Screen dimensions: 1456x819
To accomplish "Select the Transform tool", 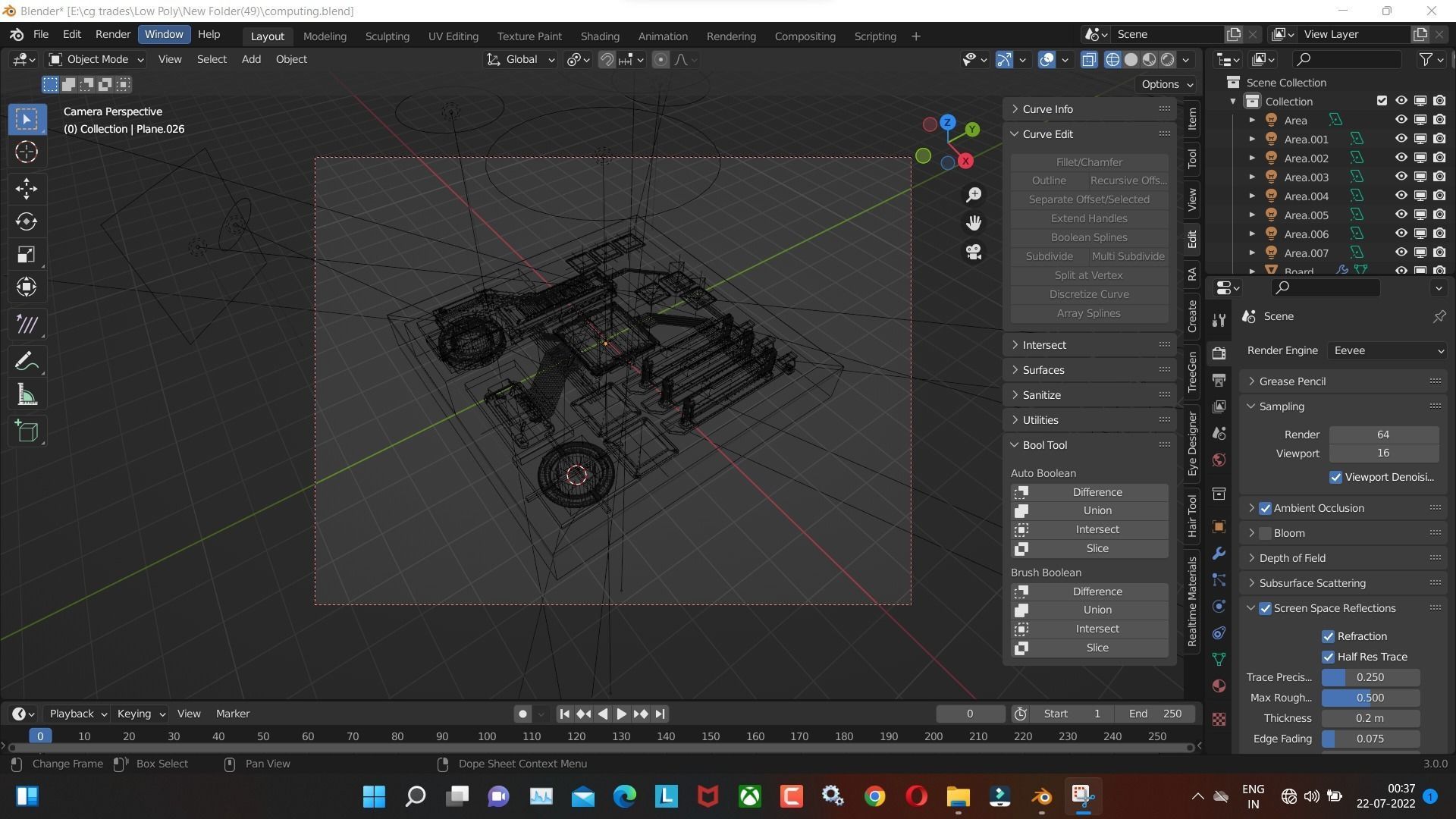I will click(x=27, y=287).
